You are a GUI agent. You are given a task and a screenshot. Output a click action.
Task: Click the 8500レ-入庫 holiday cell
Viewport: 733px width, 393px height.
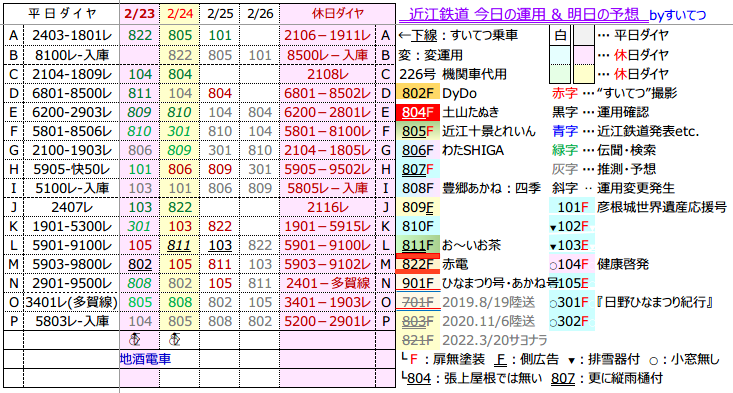tap(328, 55)
